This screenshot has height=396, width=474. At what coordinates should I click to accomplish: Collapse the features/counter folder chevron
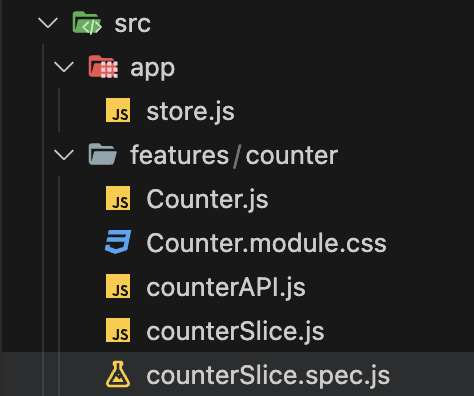[x=64, y=155]
